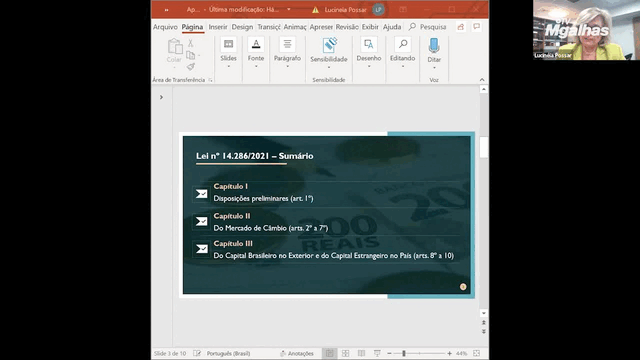Image resolution: width=640 pixels, height=360 pixels.
Task: Click the Slides icon
Action: (228, 44)
